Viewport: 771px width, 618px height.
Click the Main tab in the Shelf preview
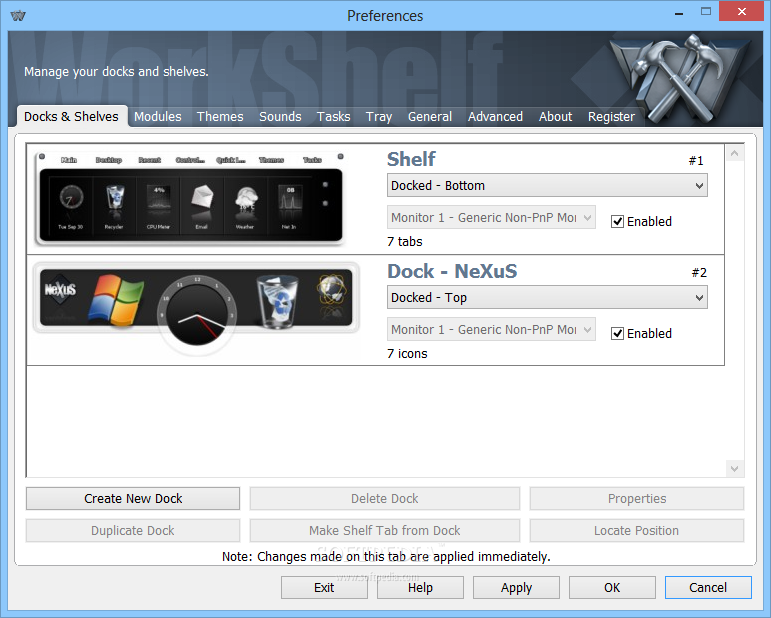coord(69,160)
